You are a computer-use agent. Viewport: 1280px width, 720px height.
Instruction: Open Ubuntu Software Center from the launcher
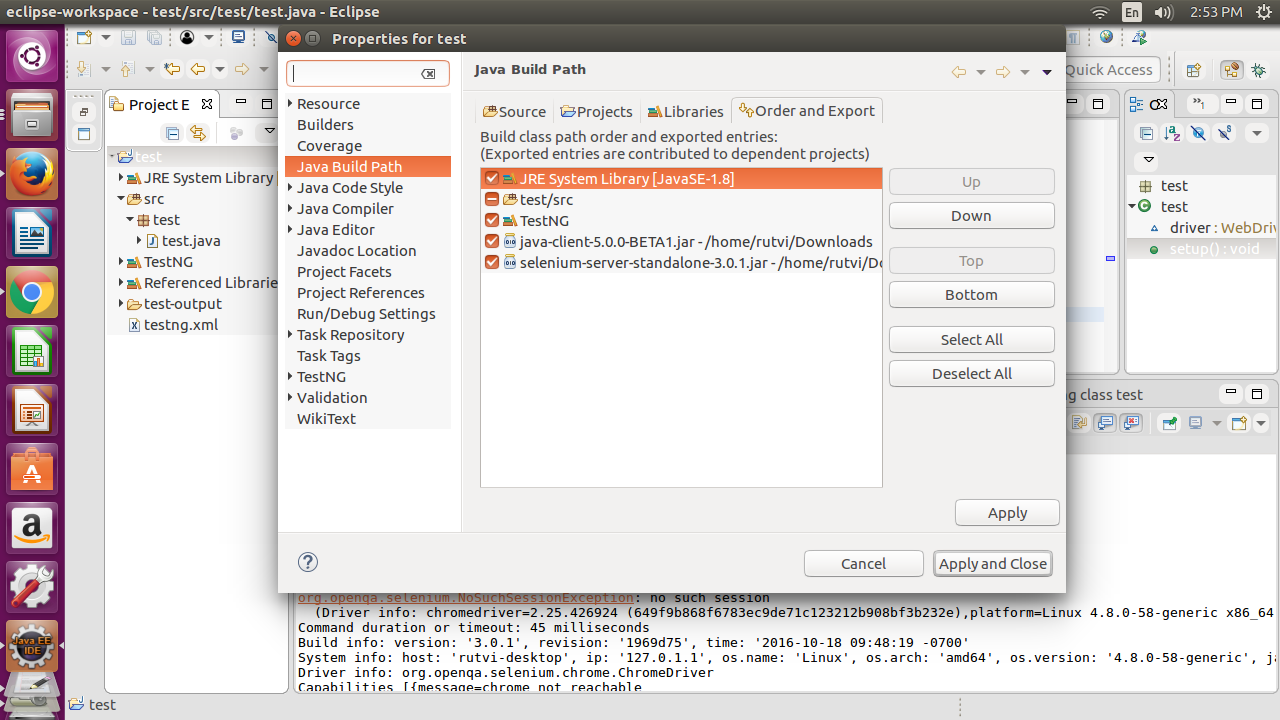coord(32,469)
